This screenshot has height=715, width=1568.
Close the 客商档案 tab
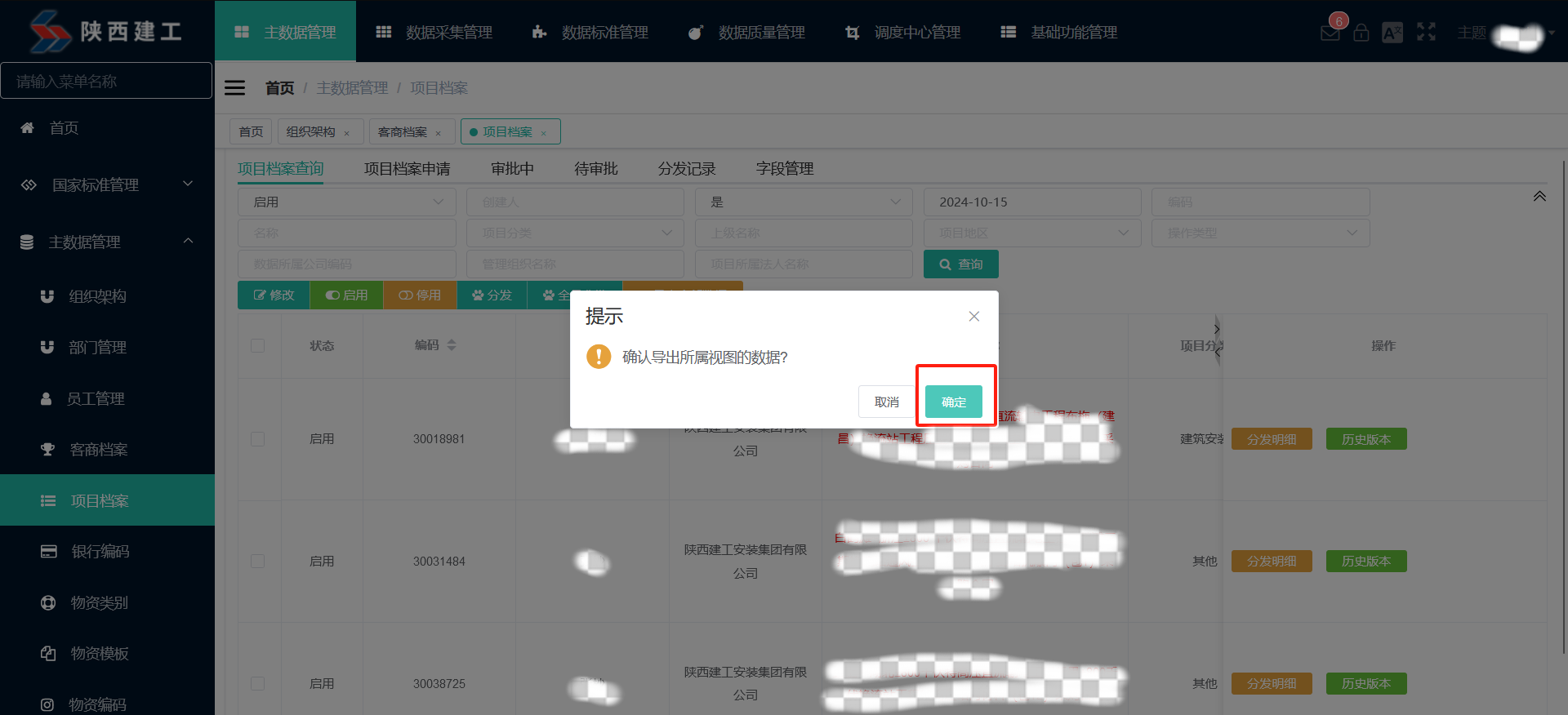[x=439, y=133]
